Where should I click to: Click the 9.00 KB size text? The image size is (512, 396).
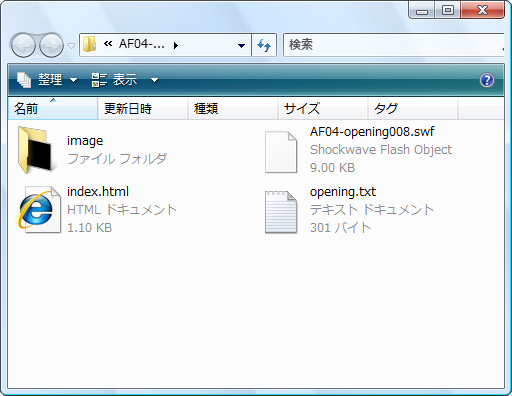[x=332, y=168]
